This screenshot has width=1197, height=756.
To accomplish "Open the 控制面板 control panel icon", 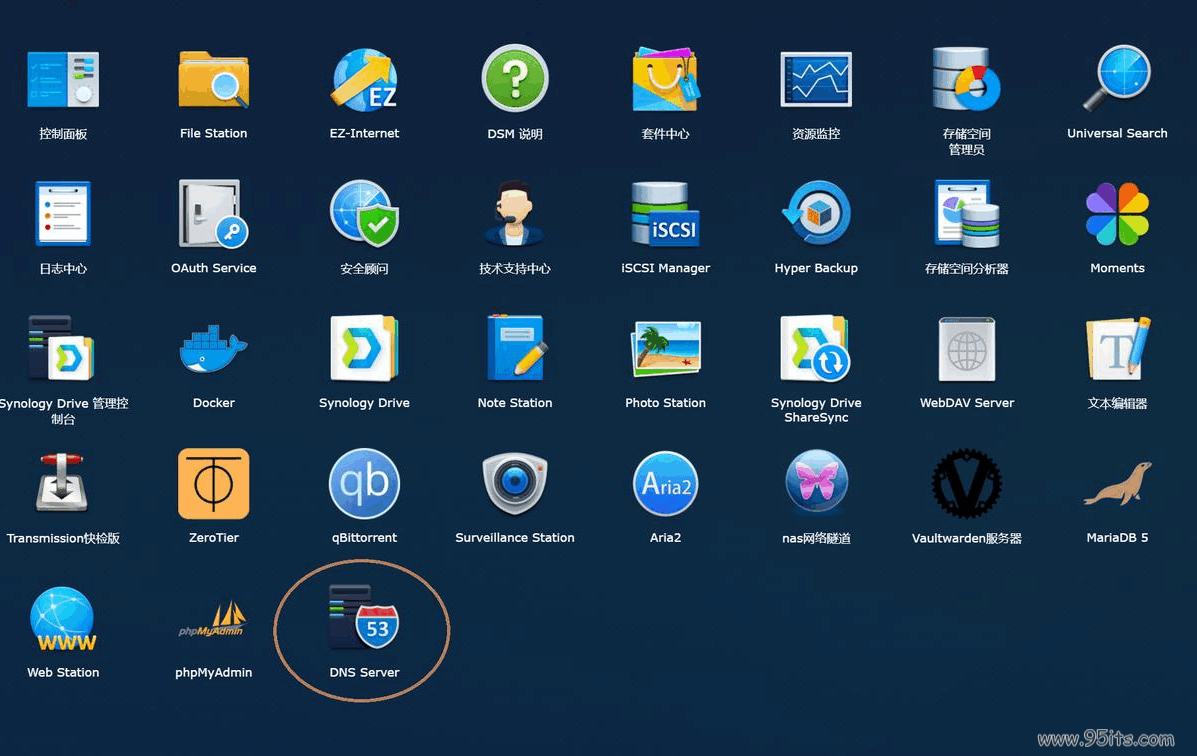I will [x=63, y=79].
